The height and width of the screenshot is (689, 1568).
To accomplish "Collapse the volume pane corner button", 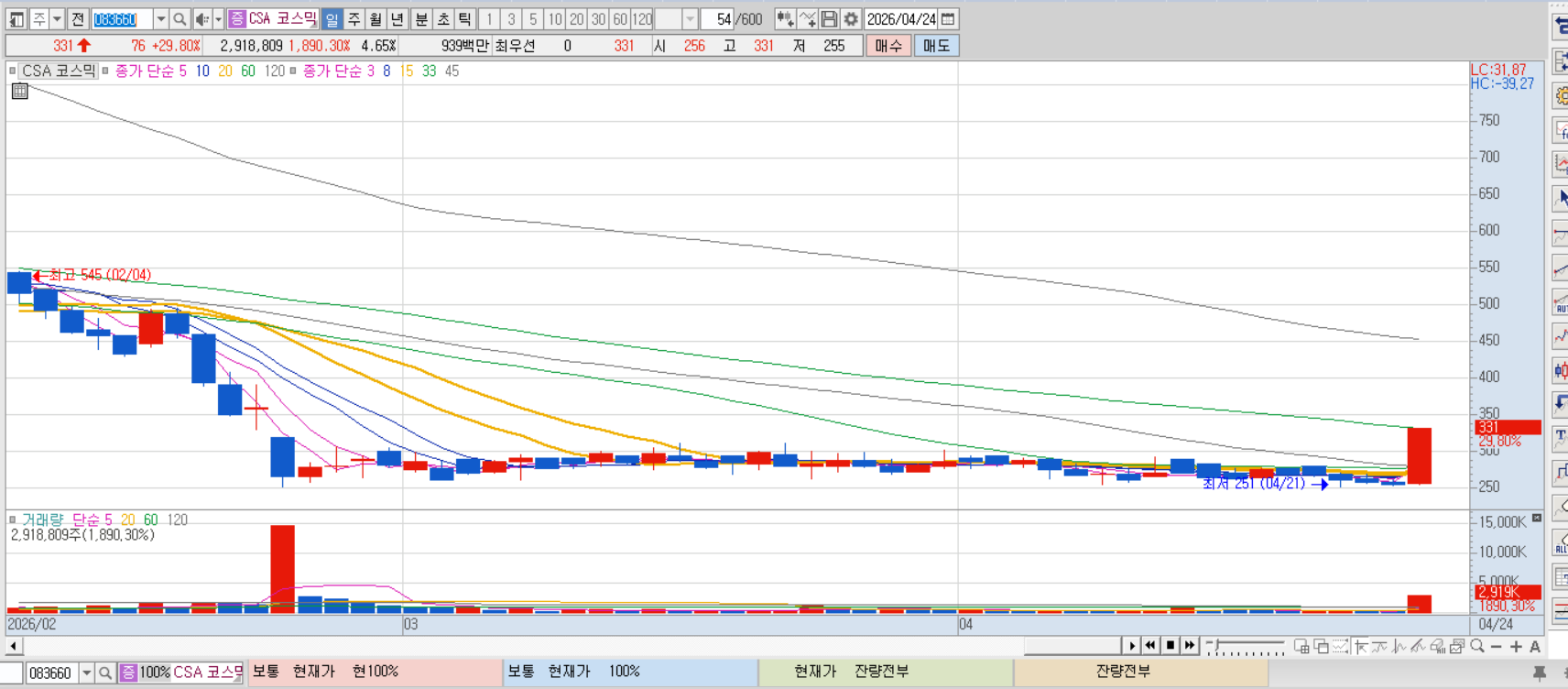I will 1537,519.
